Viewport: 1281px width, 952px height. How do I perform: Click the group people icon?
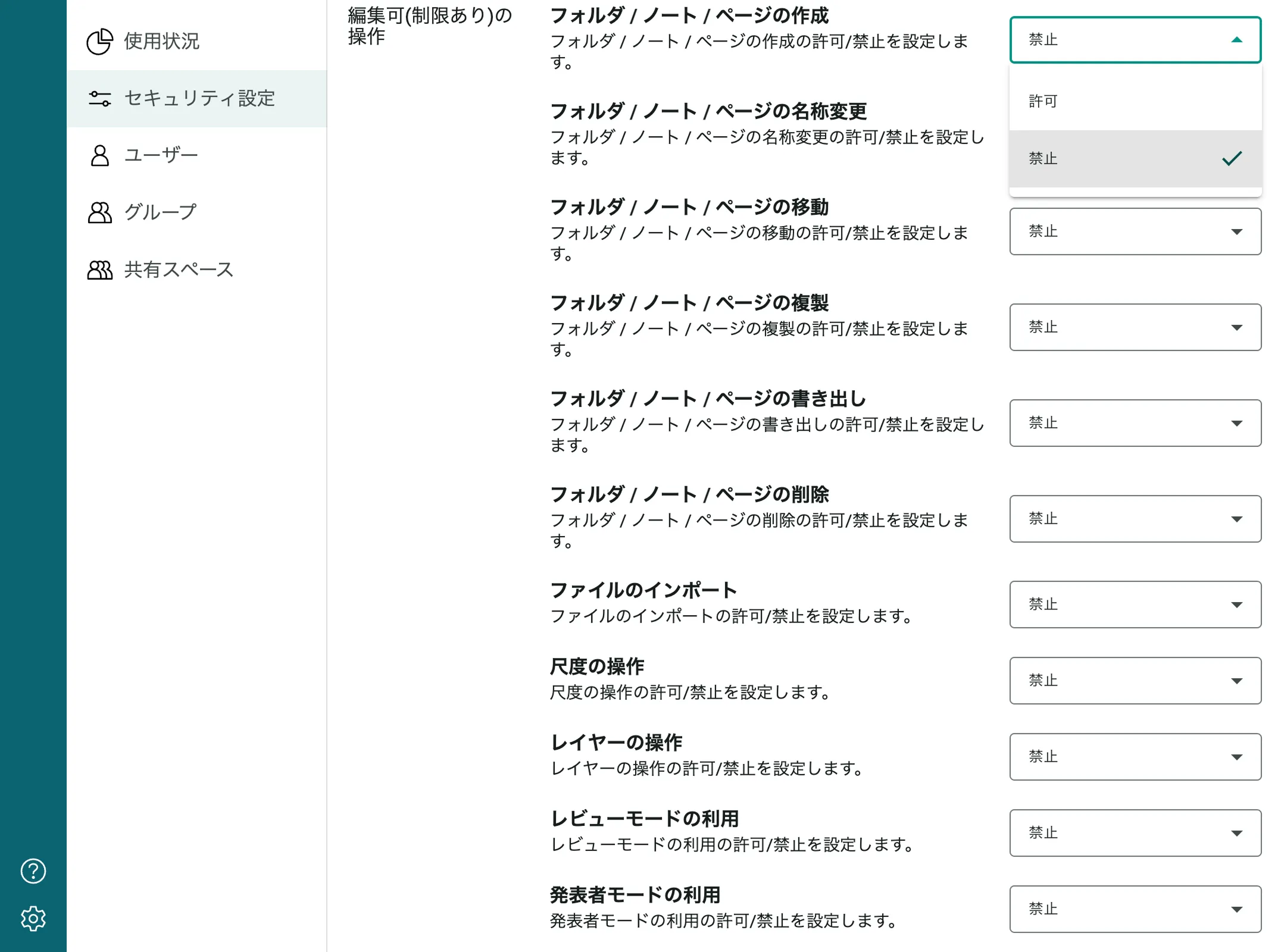coord(99,212)
